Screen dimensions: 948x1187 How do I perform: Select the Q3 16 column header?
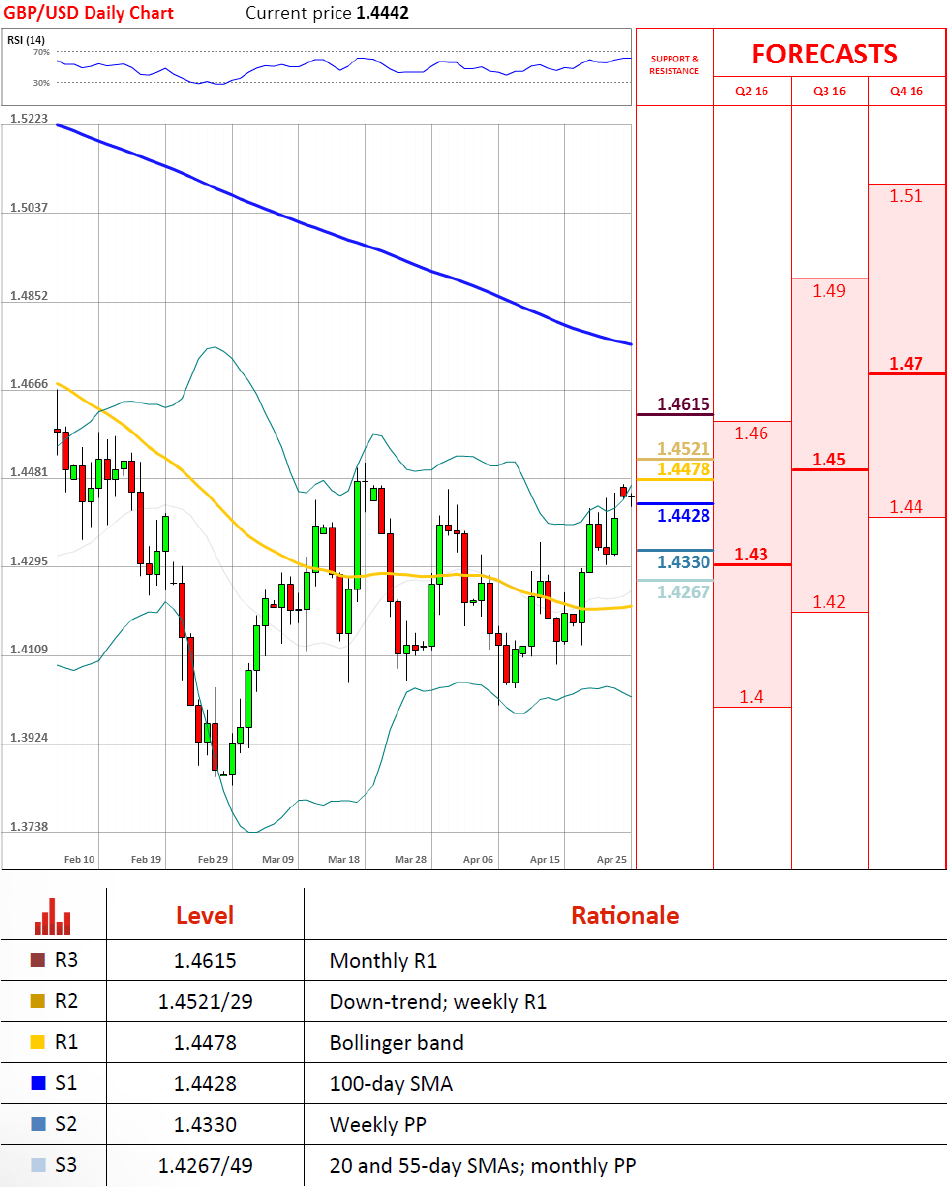click(829, 91)
